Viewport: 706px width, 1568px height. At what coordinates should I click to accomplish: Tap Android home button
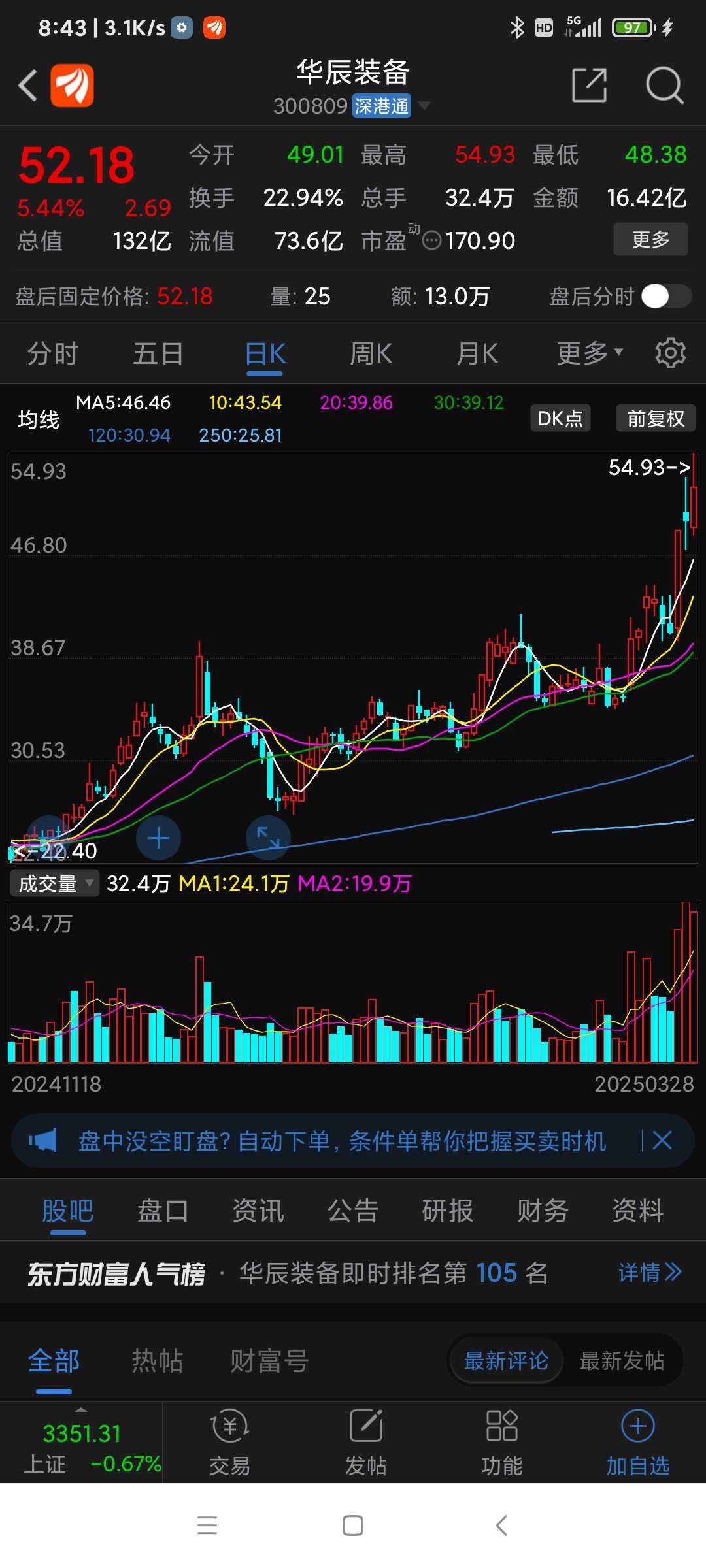pyautogui.click(x=353, y=1526)
